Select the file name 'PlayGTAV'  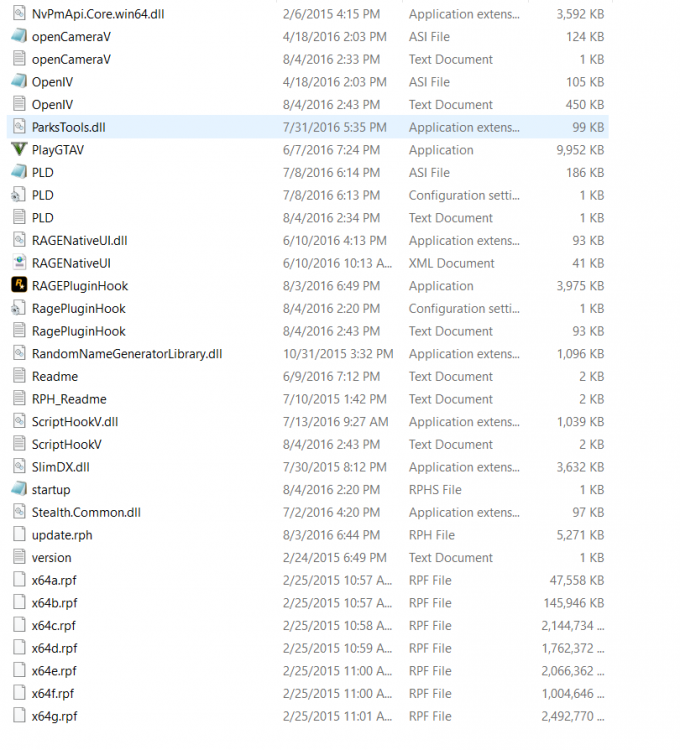(58, 150)
